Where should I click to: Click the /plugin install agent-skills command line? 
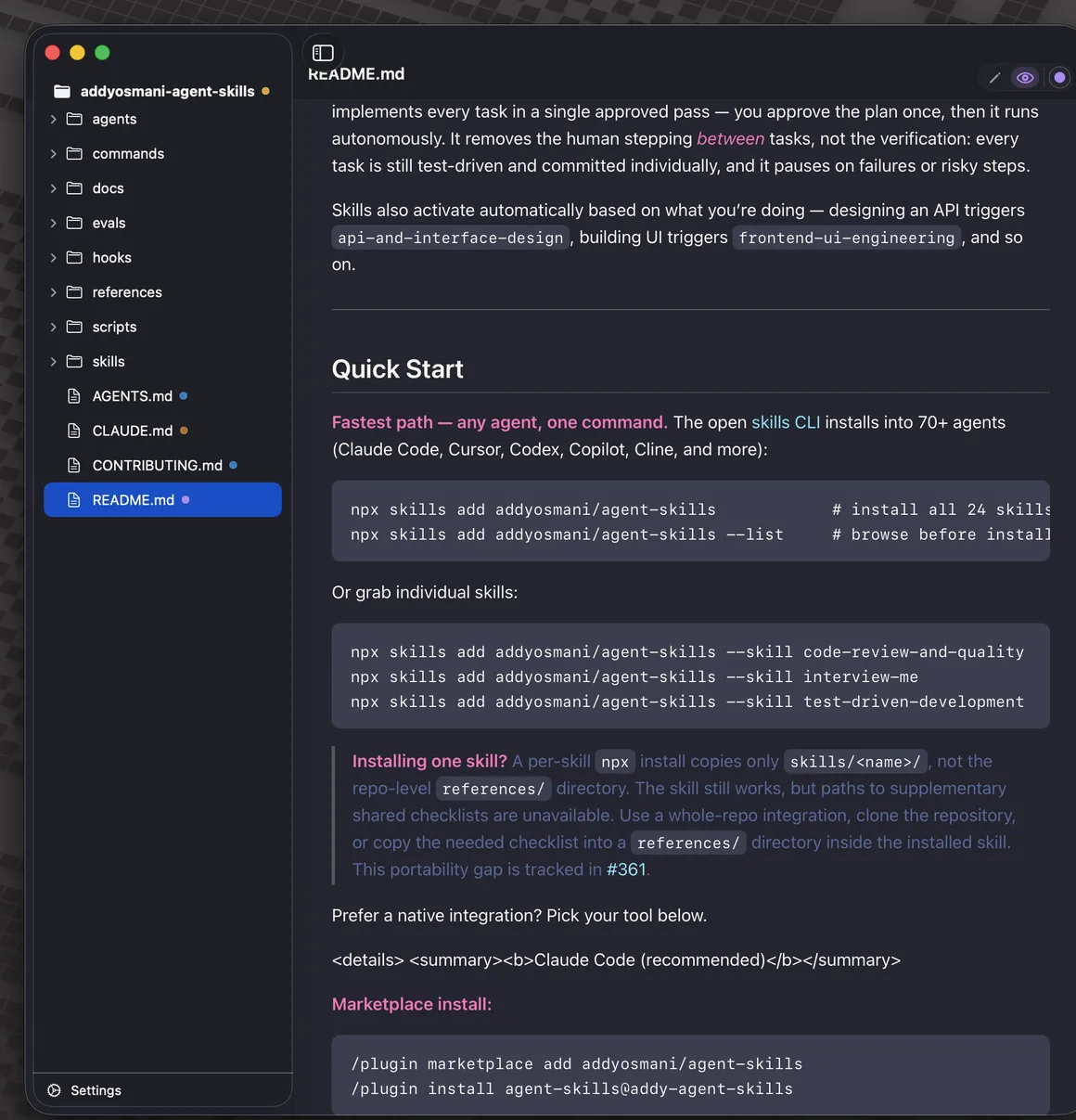pos(572,1089)
